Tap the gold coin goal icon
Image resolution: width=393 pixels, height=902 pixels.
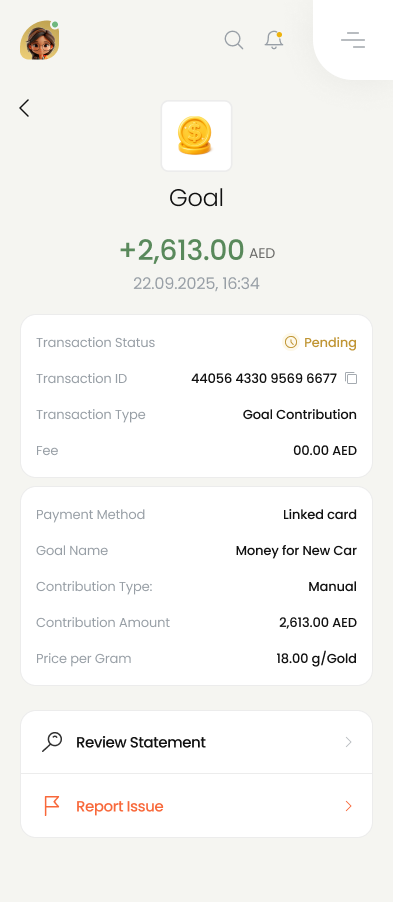tap(196, 136)
